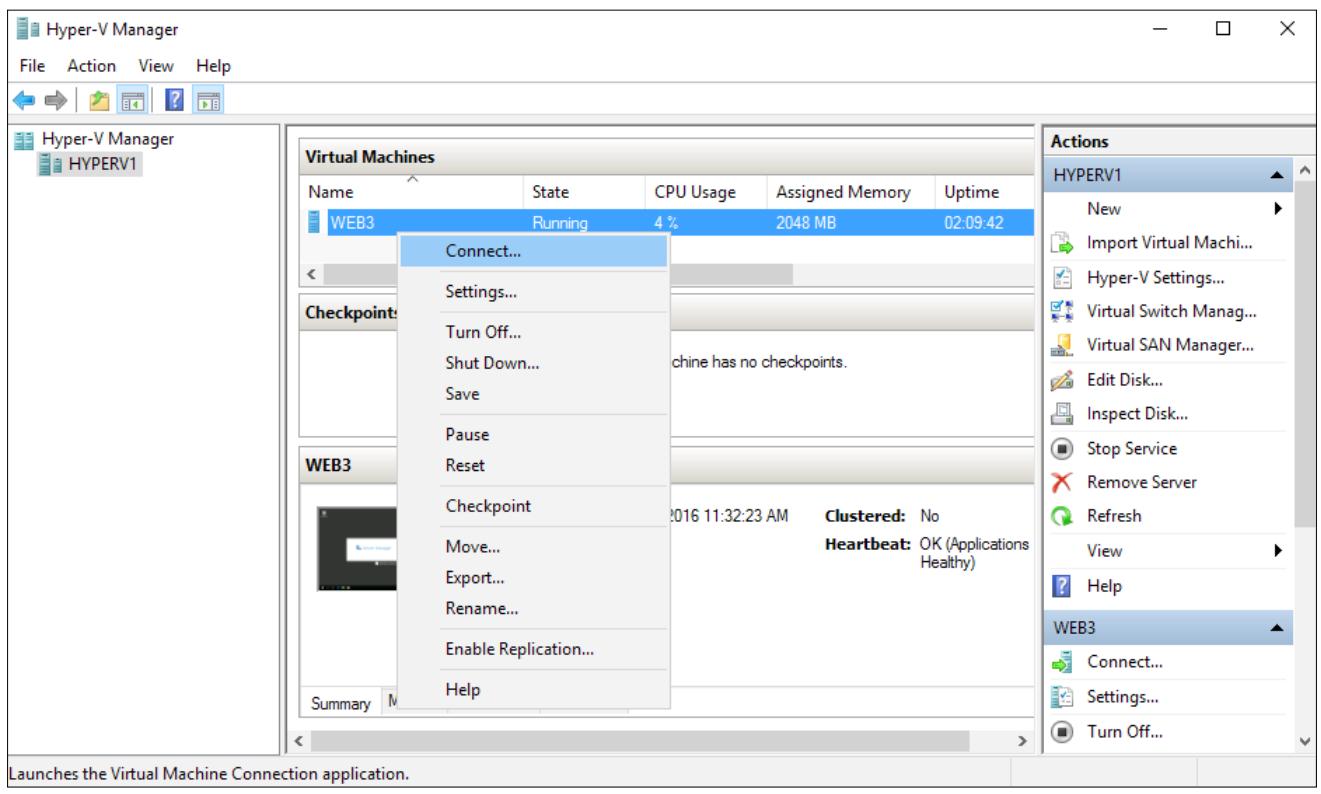Viewport: 1321px width, 794px height.
Task: Sort by the Assigned Memory column header
Action: 849,193
